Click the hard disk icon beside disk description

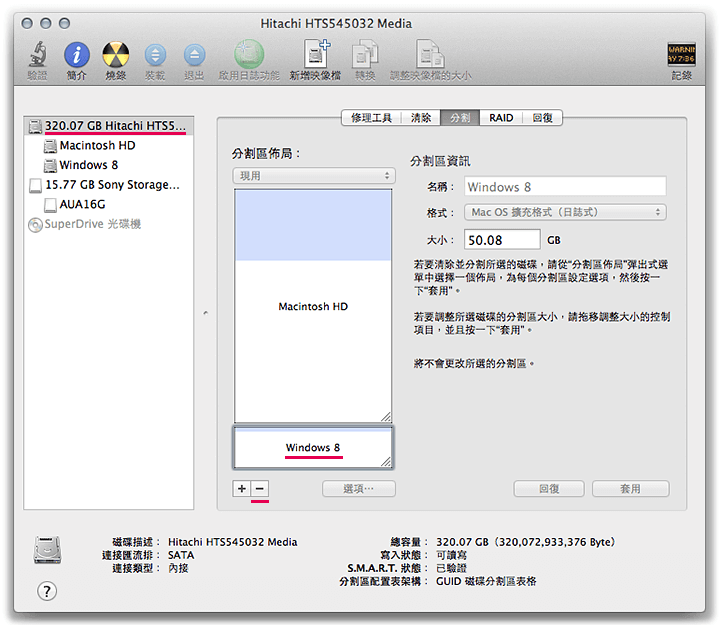coord(47,550)
